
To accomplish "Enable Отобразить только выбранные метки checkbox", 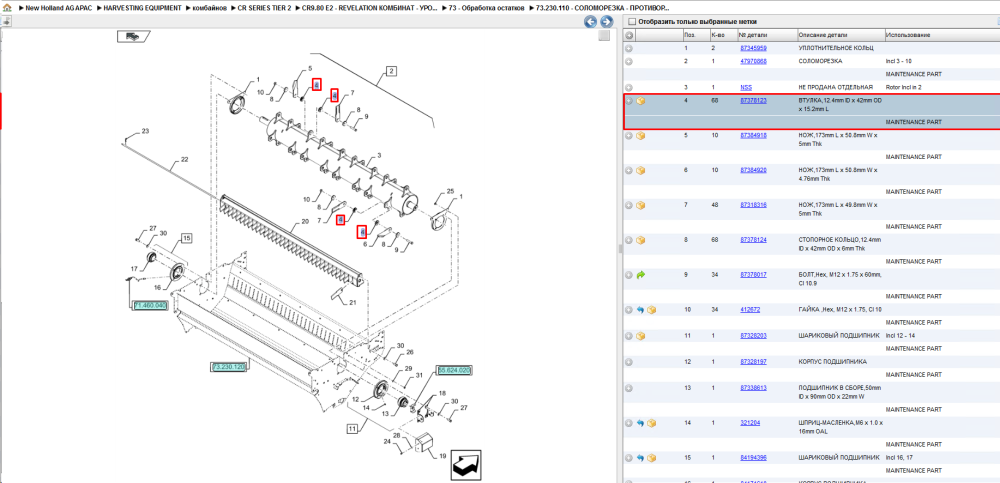I will pos(631,21).
